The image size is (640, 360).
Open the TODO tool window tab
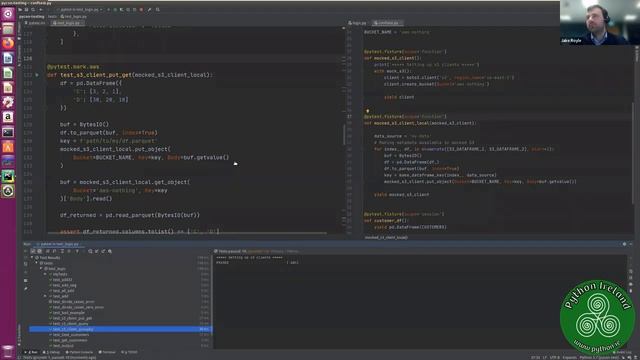(129, 352)
